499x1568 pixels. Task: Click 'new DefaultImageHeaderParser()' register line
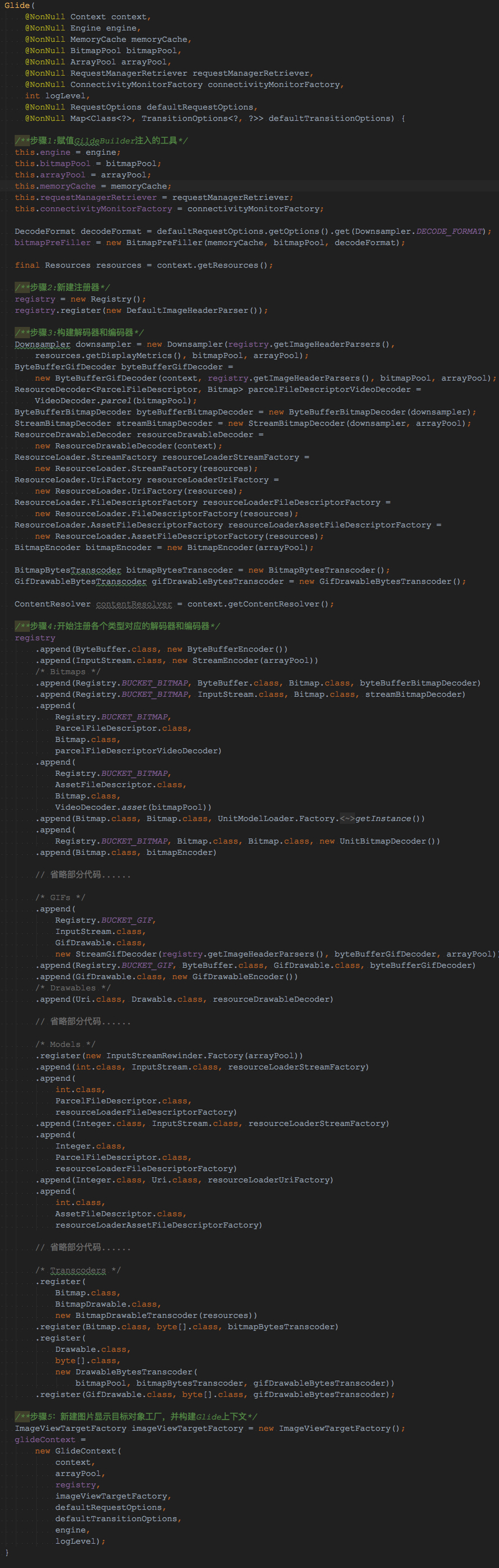141,311
